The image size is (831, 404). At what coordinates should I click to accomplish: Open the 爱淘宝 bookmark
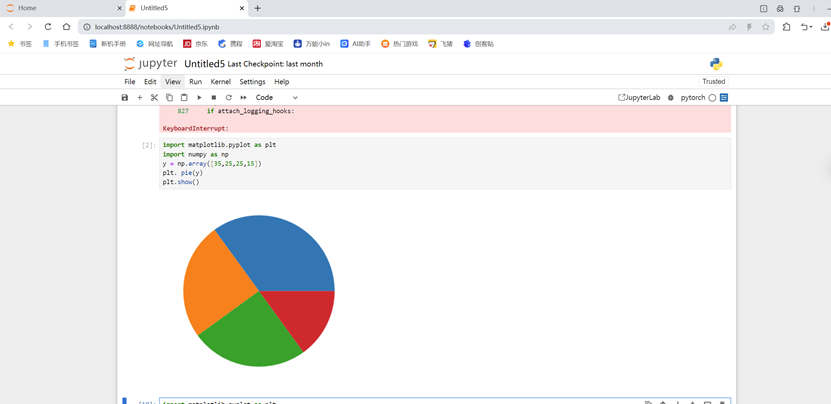pyautogui.click(x=268, y=44)
